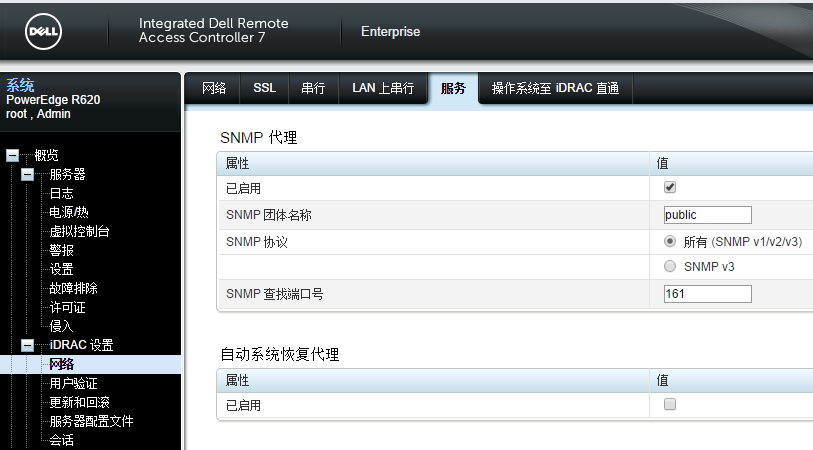Open 服务器配置文件 in the sidebar tree
Image resolution: width=813 pixels, height=450 pixels.
(x=91, y=421)
